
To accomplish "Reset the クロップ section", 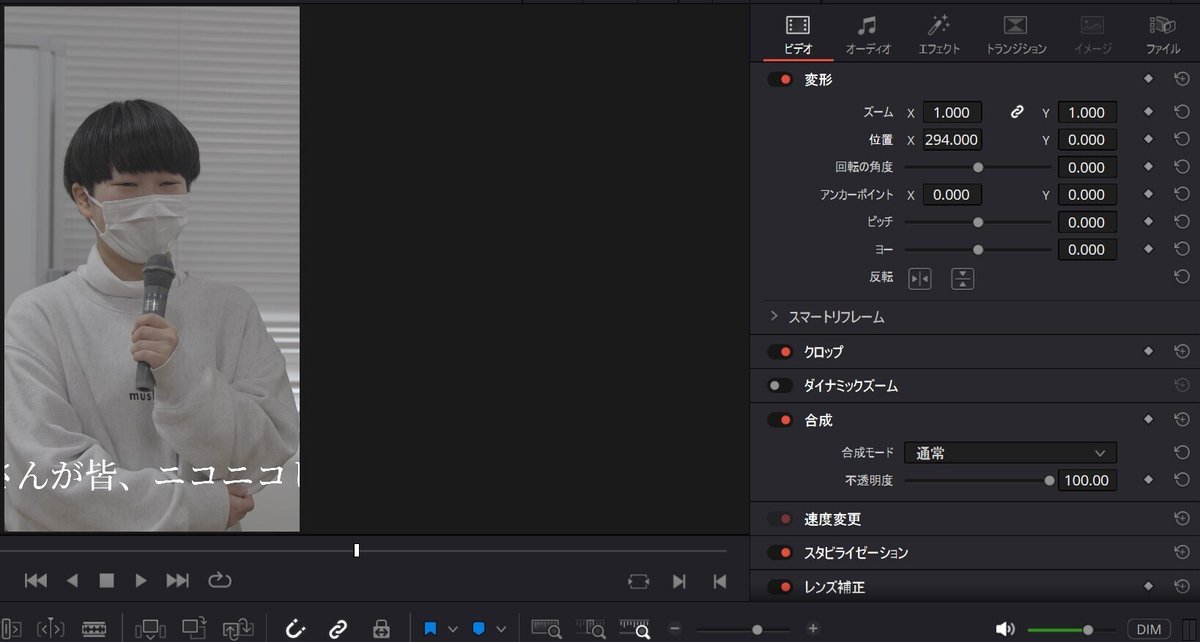I will (x=1182, y=352).
